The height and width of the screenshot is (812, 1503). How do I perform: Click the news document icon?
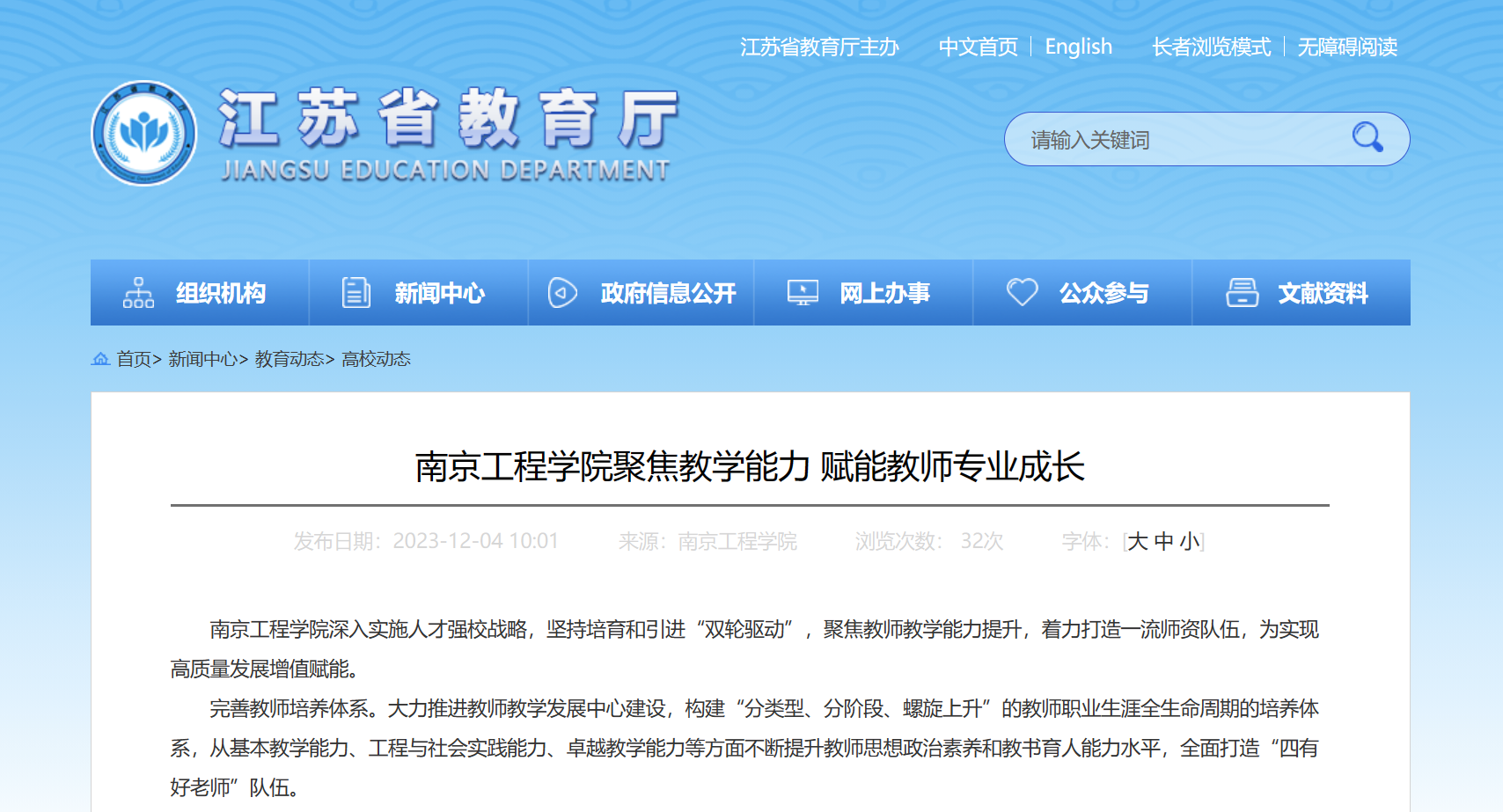click(356, 293)
